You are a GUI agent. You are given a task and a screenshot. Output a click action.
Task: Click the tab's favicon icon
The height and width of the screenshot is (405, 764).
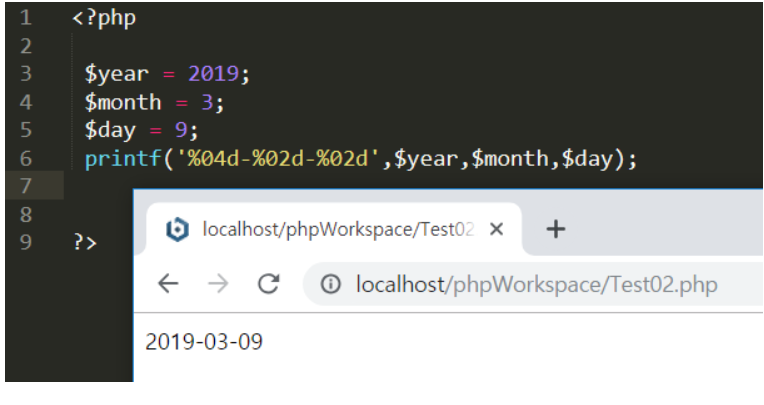pos(177,229)
